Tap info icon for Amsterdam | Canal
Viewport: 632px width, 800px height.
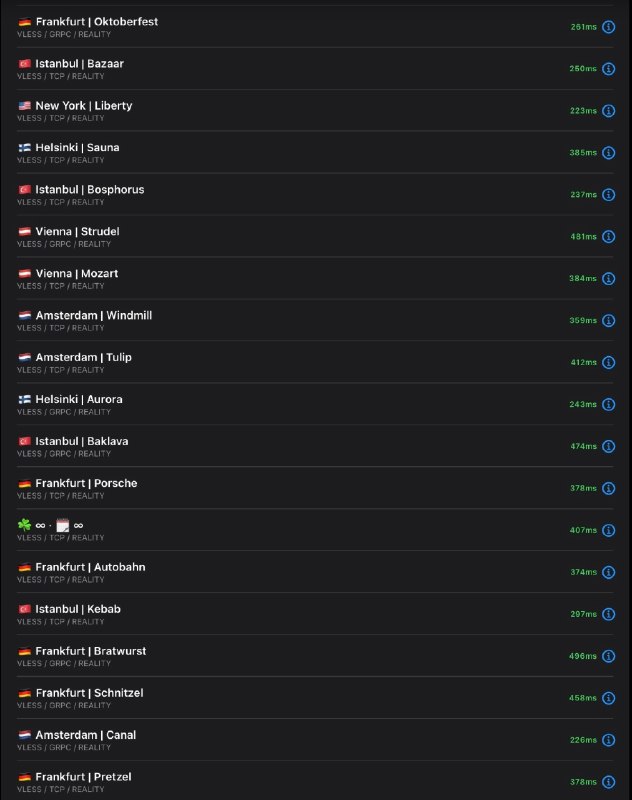click(608, 740)
